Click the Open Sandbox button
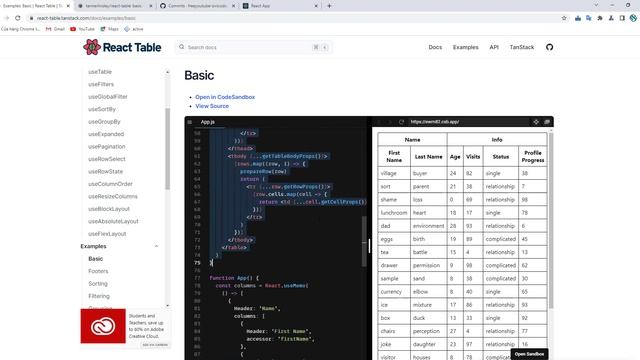Image resolution: width=640 pixels, height=360 pixels. [529, 354]
